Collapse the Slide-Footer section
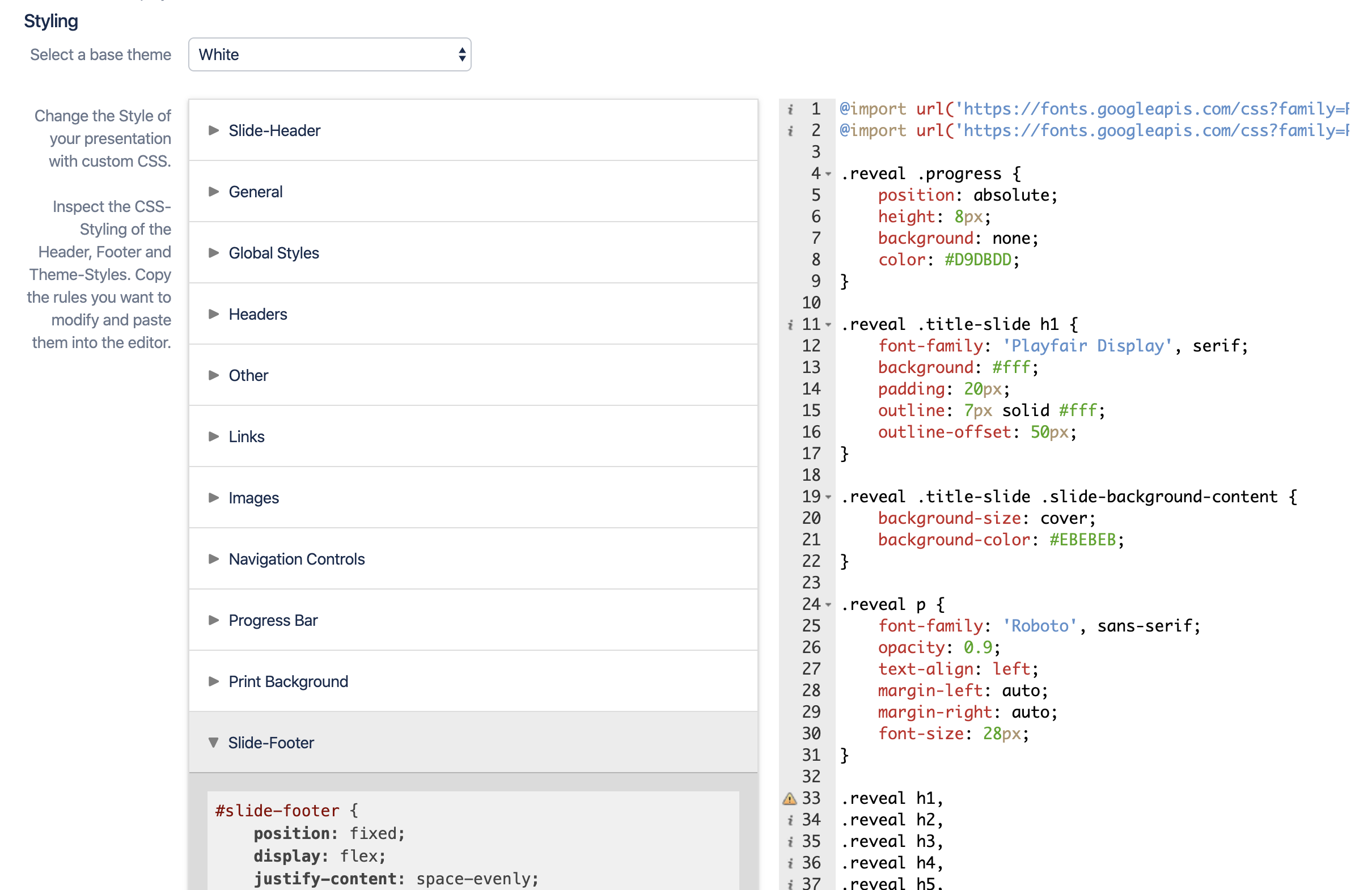 point(271,743)
